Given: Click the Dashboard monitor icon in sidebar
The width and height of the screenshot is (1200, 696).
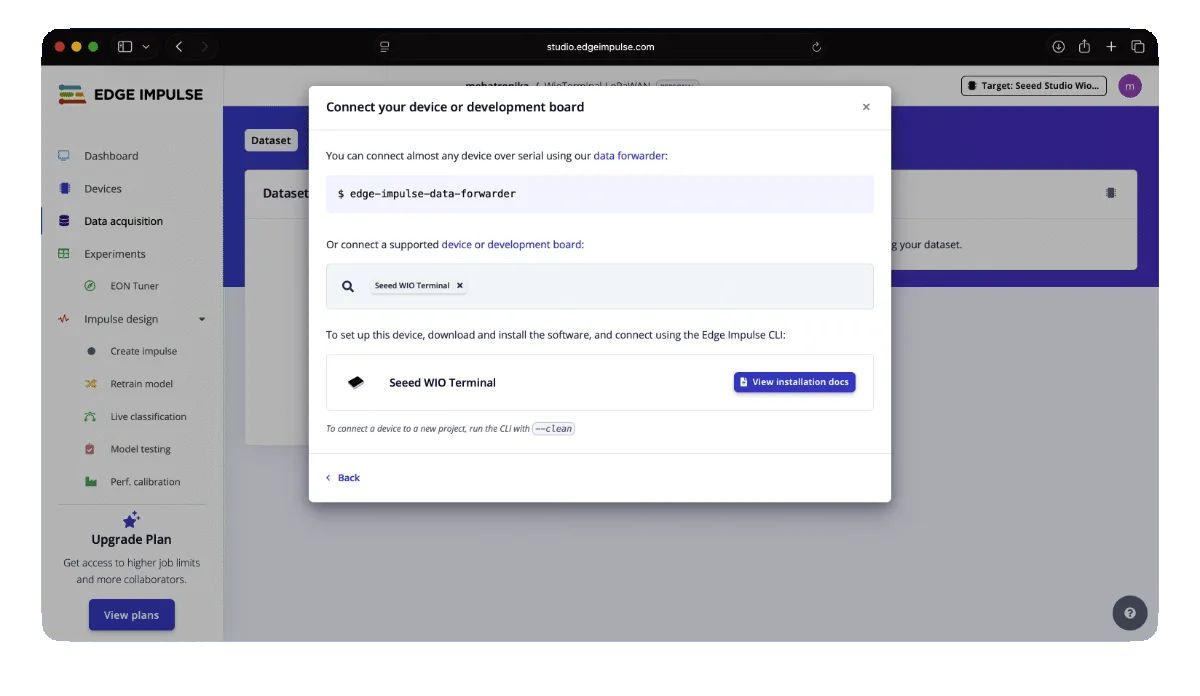Looking at the screenshot, I should (x=64, y=156).
